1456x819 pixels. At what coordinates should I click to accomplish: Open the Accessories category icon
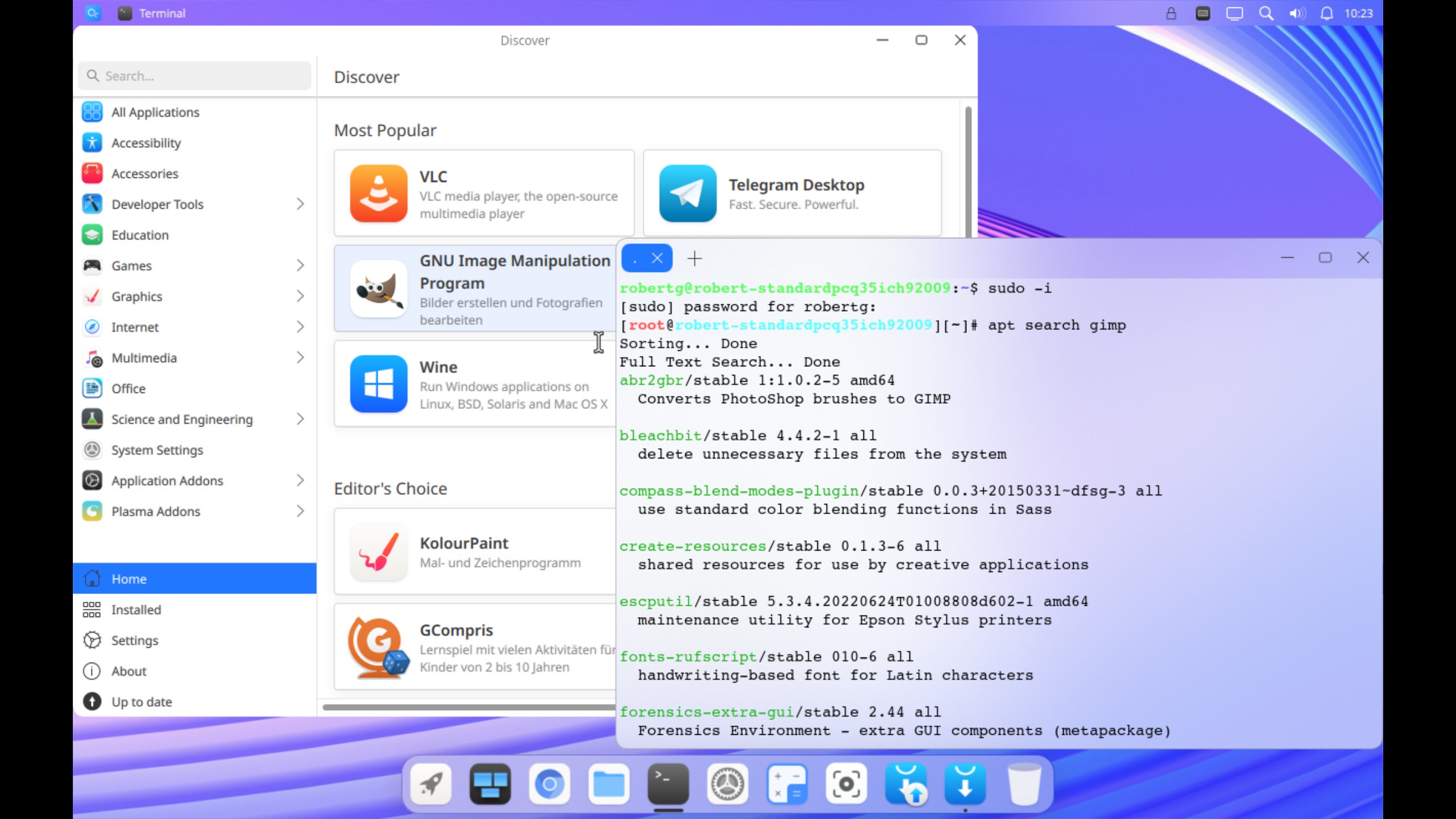92,173
